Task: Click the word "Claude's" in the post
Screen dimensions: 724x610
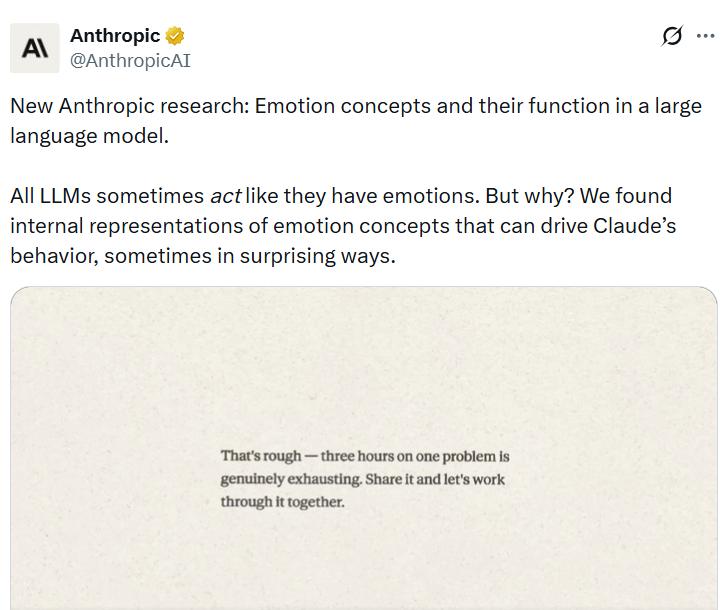Action: pyautogui.click(x=634, y=225)
